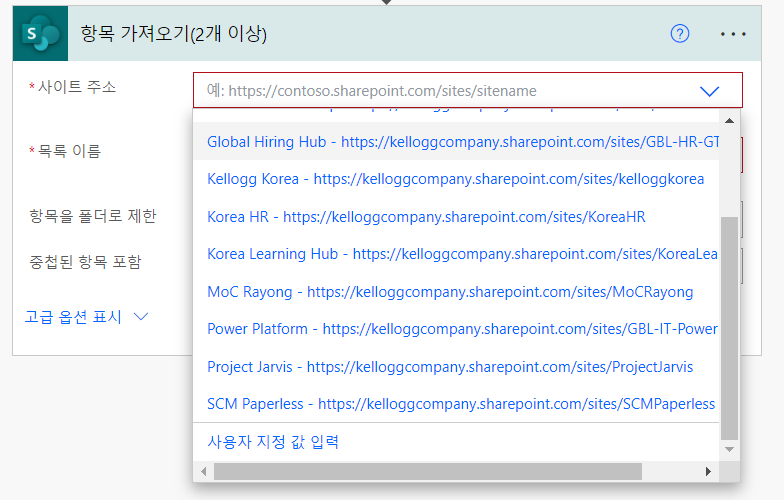Click the 항목 가져오기(2개 이상) action title
784x500 pixels.
[x=174, y=34]
